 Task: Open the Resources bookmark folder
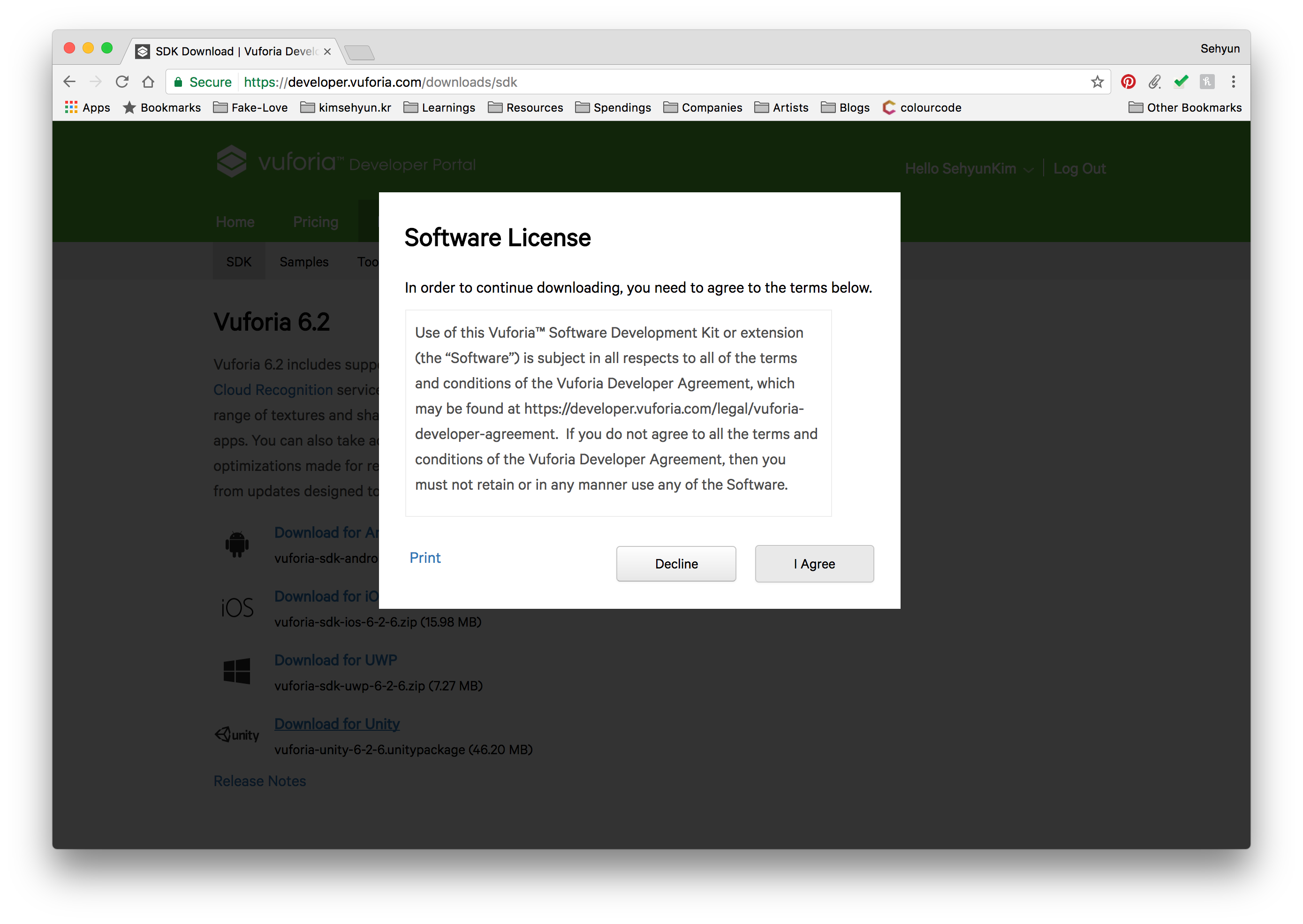[526, 107]
